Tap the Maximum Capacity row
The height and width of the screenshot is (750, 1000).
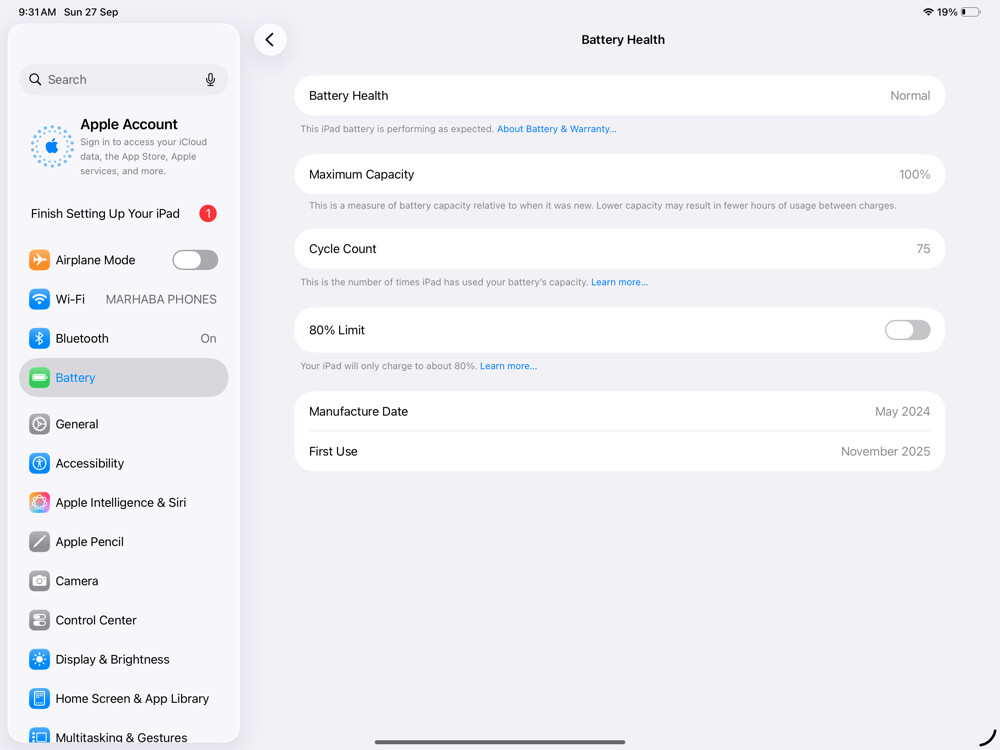tap(619, 174)
